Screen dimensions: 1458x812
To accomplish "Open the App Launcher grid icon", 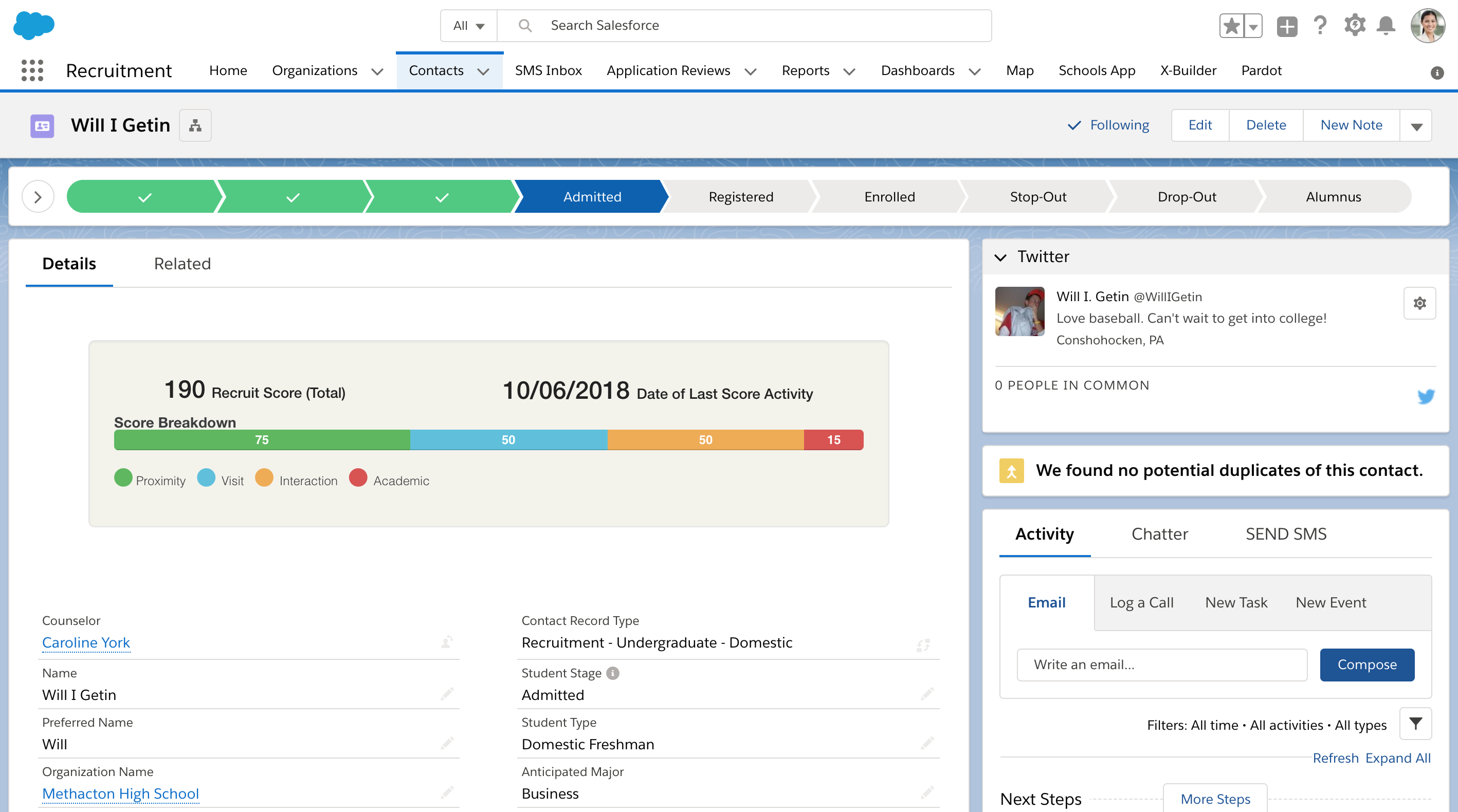I will (x=32, y=71).
